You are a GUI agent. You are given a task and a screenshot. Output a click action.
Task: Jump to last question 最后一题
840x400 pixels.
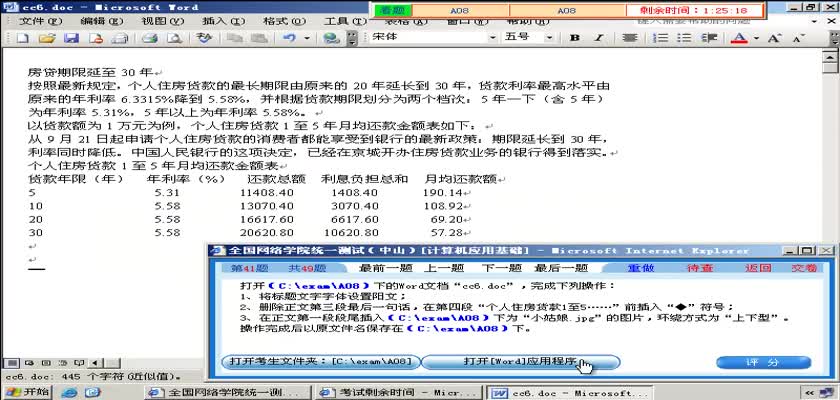[x=561, y=268]
